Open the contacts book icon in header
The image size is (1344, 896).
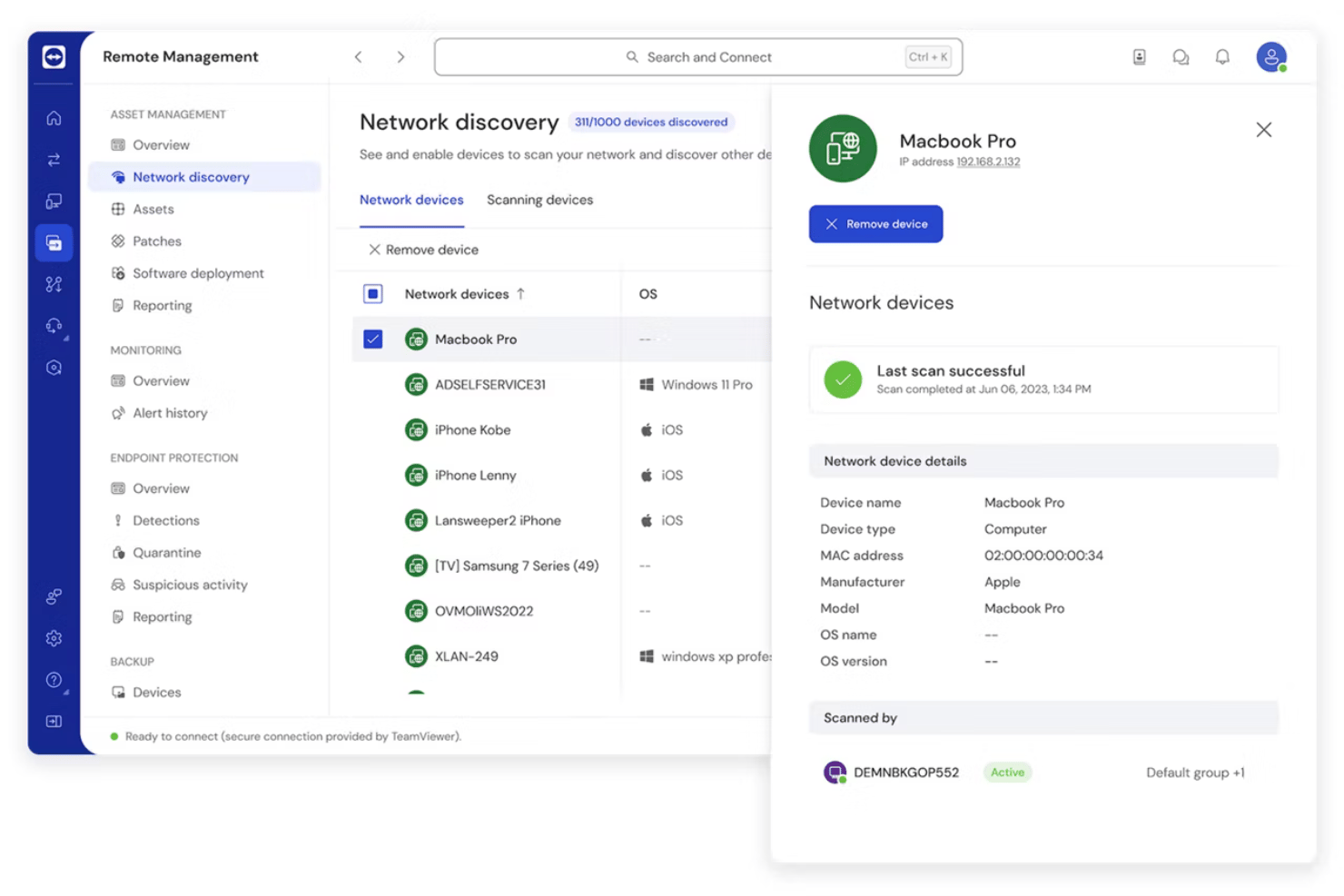(x=1139, y=57)
